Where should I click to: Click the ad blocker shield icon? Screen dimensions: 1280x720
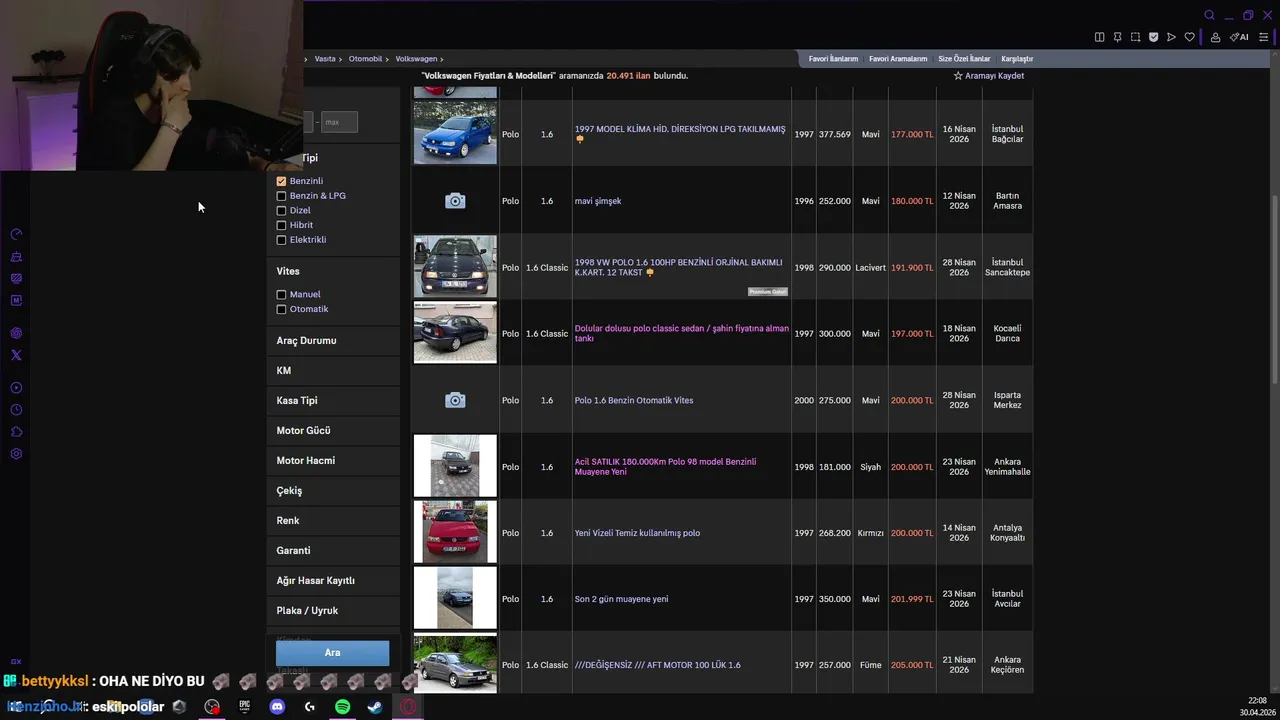pos(1153,37)
